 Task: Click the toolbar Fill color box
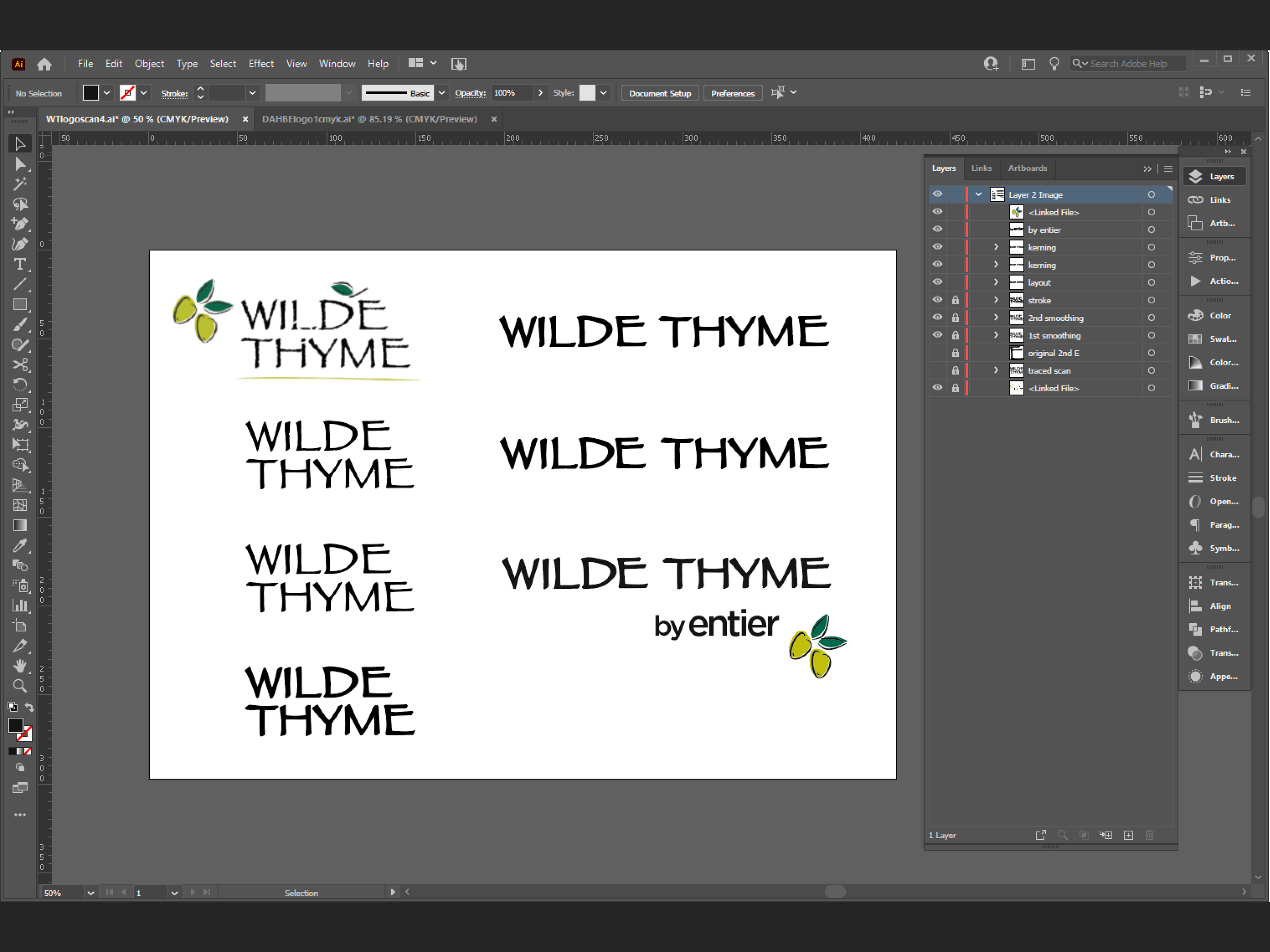tap(16, 725)
